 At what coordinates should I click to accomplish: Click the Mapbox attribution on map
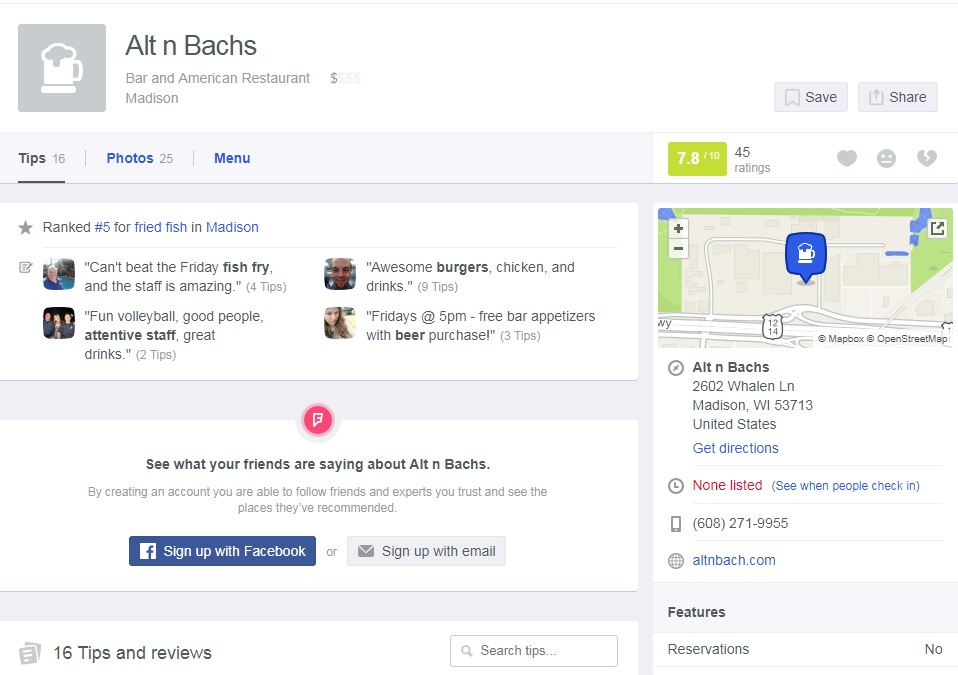pos(841,338)
